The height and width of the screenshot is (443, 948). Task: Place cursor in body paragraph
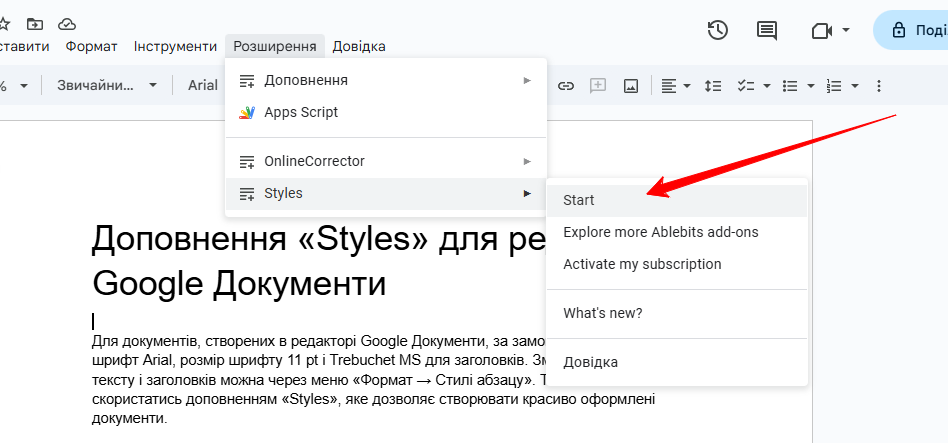[x=373, y=379]
